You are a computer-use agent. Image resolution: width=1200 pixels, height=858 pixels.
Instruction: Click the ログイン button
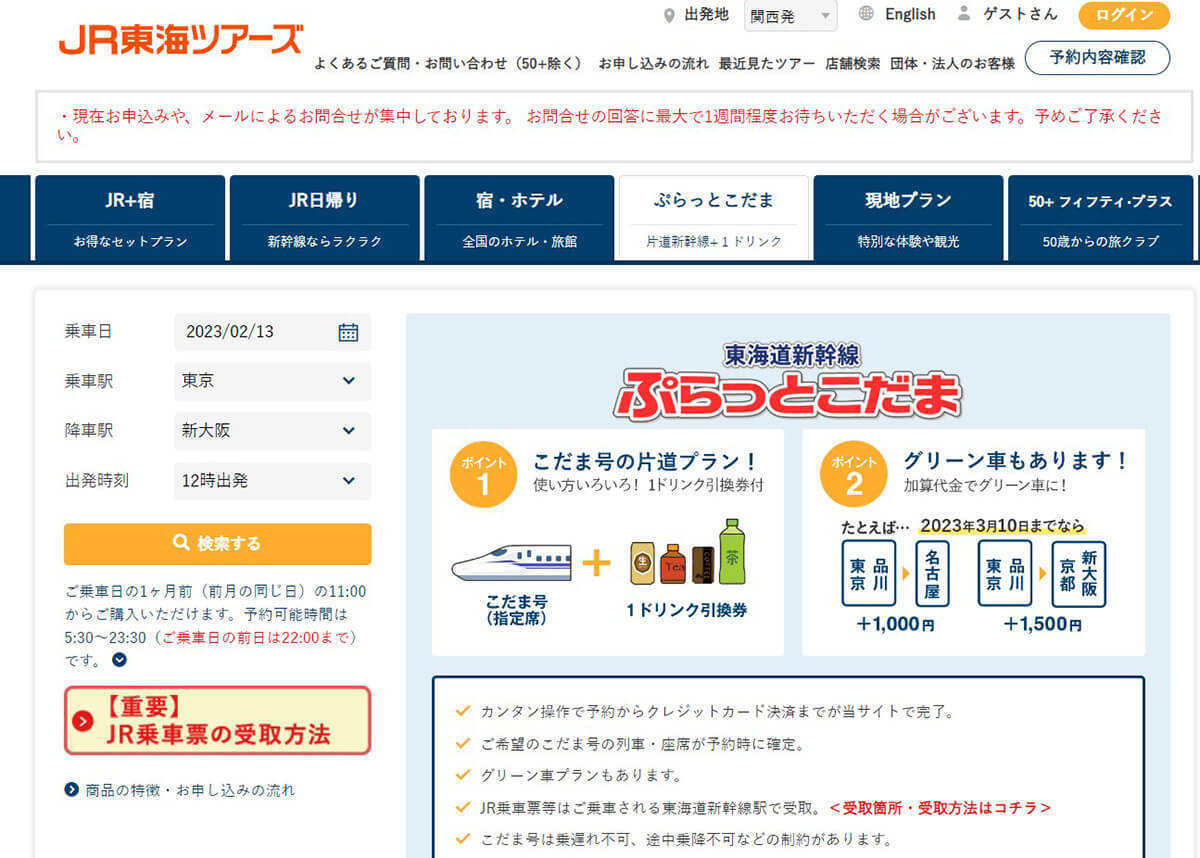1124,15
